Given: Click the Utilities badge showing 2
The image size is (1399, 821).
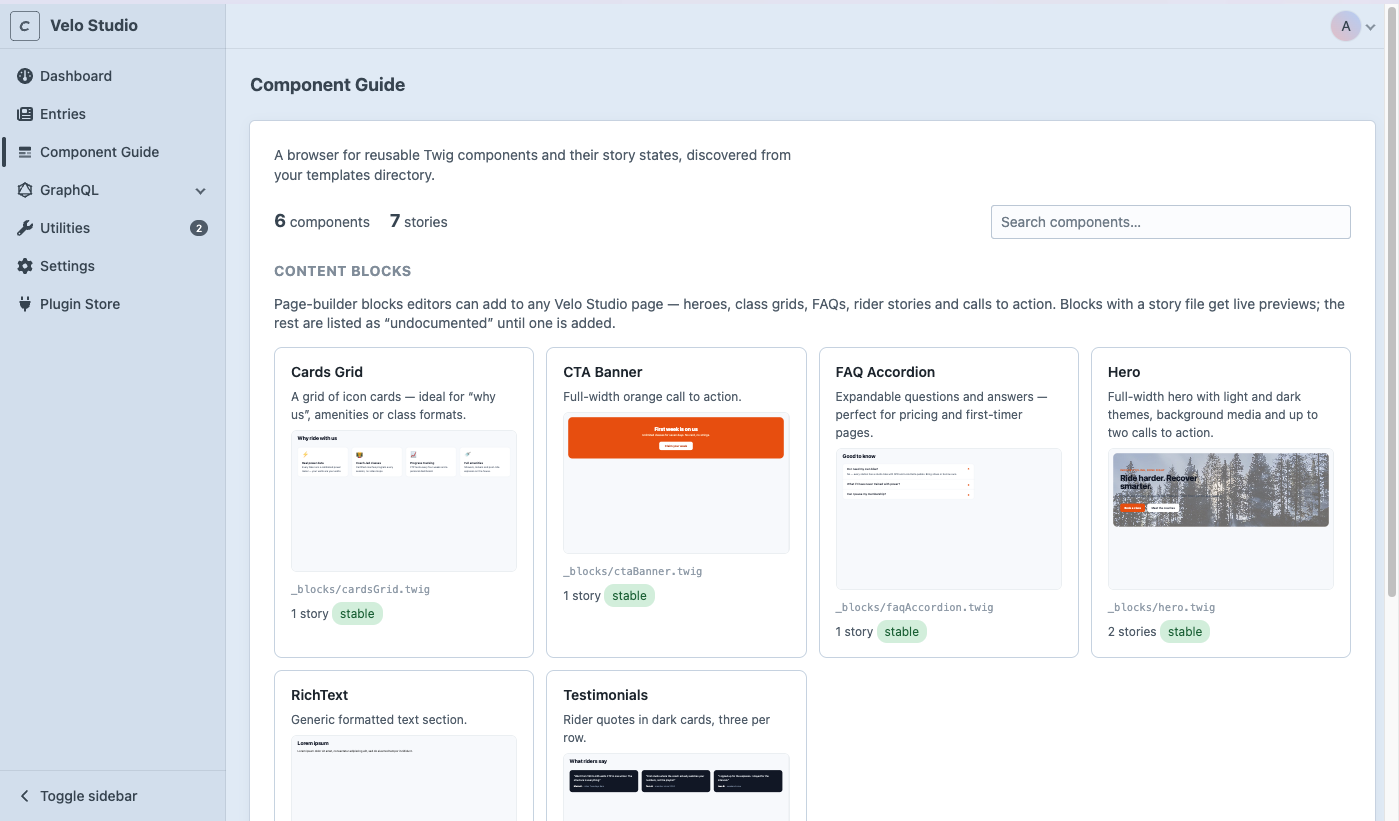Looking at the screenshot, I should (x=199, y=228).
